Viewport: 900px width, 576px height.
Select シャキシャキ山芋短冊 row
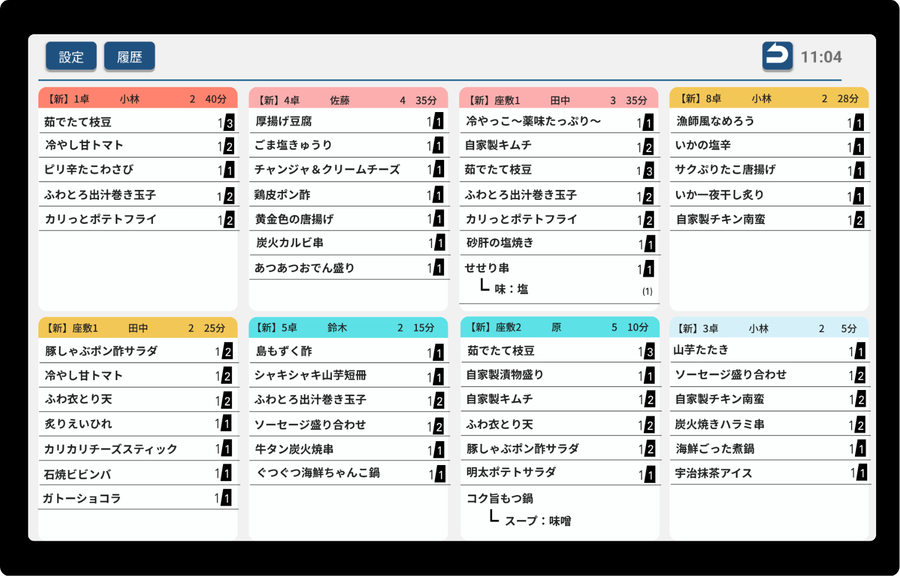[348, 375]
